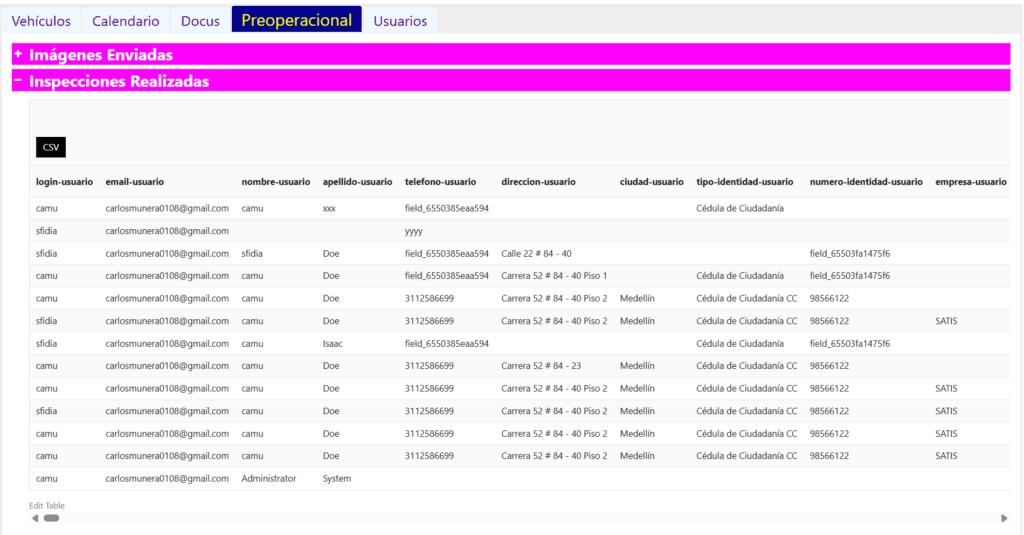
Task: Select the telefono cell reading 'yyyy'
Action: point(413,231)
